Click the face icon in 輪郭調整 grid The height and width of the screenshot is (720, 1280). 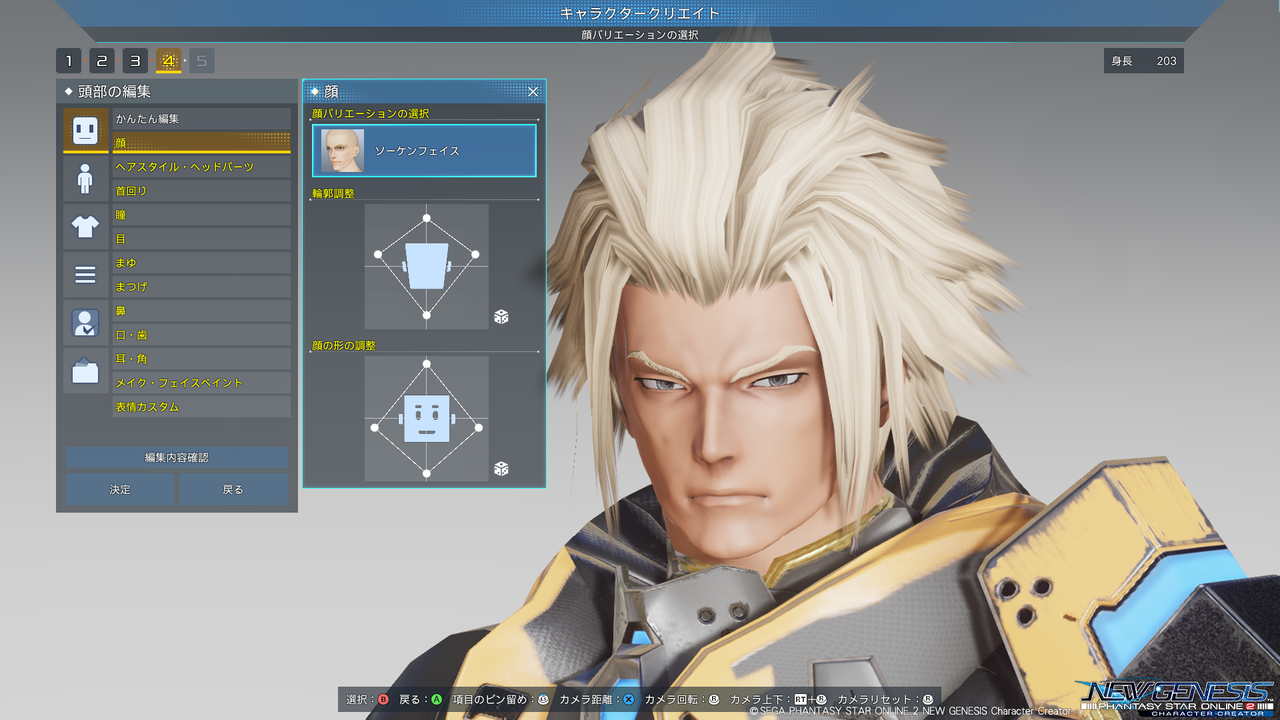click(x=427, y=266)
